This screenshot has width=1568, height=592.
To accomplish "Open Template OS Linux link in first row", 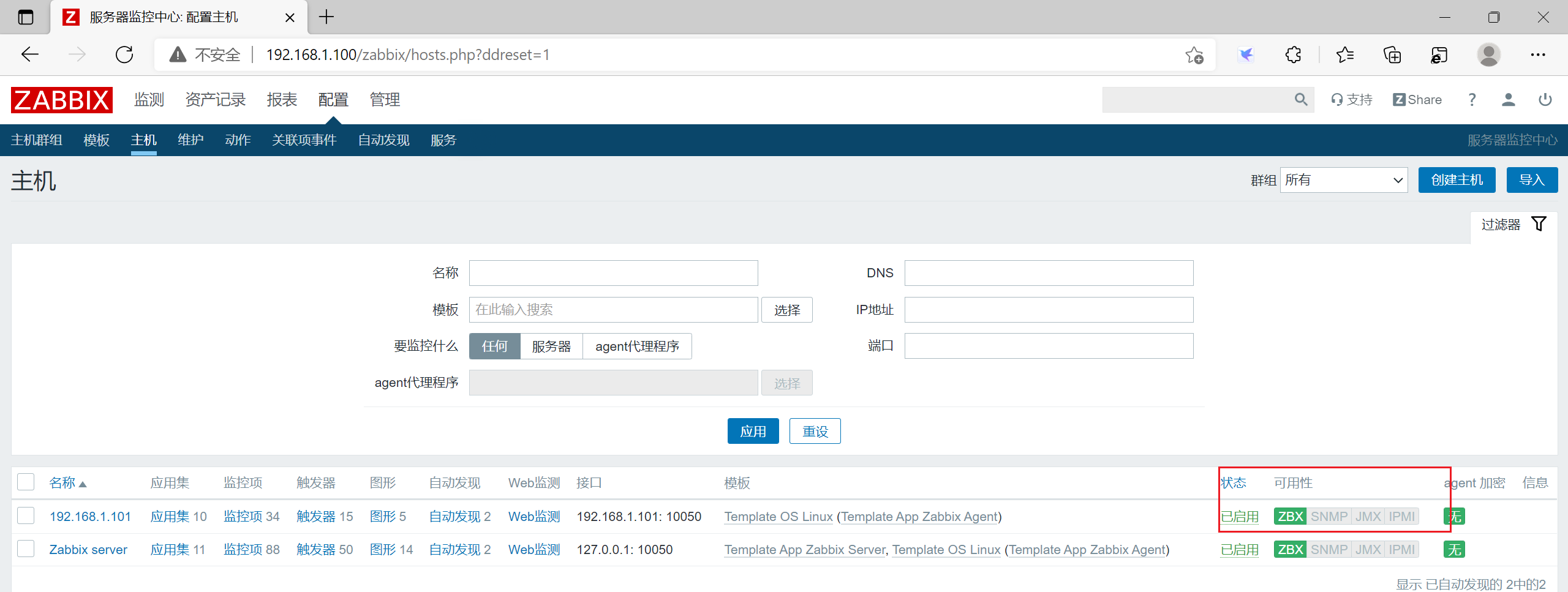I will click(x=778, y=517).
